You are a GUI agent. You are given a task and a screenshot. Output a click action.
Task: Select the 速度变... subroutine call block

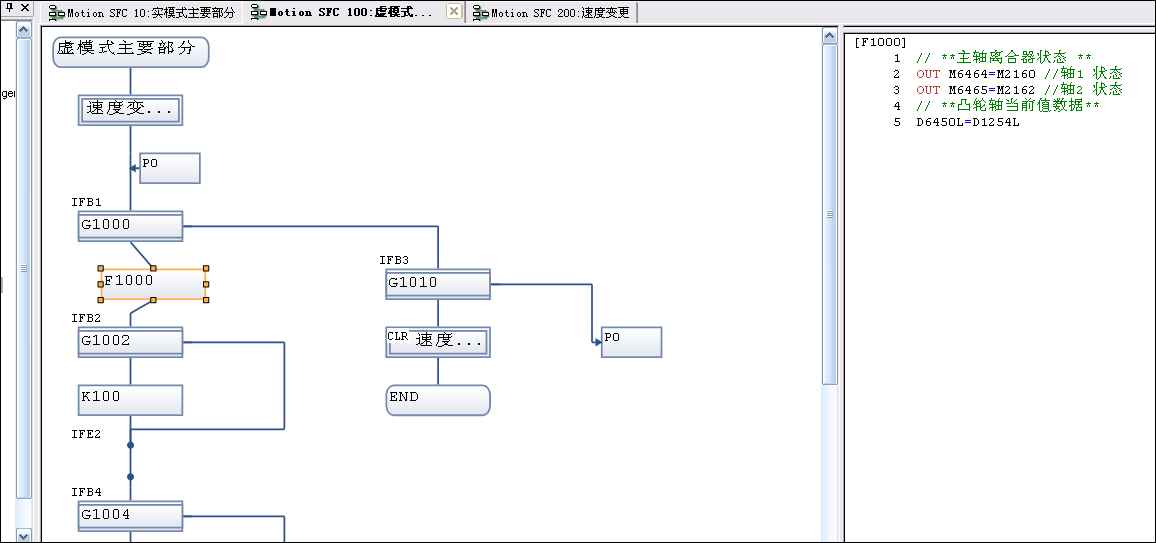130,110
